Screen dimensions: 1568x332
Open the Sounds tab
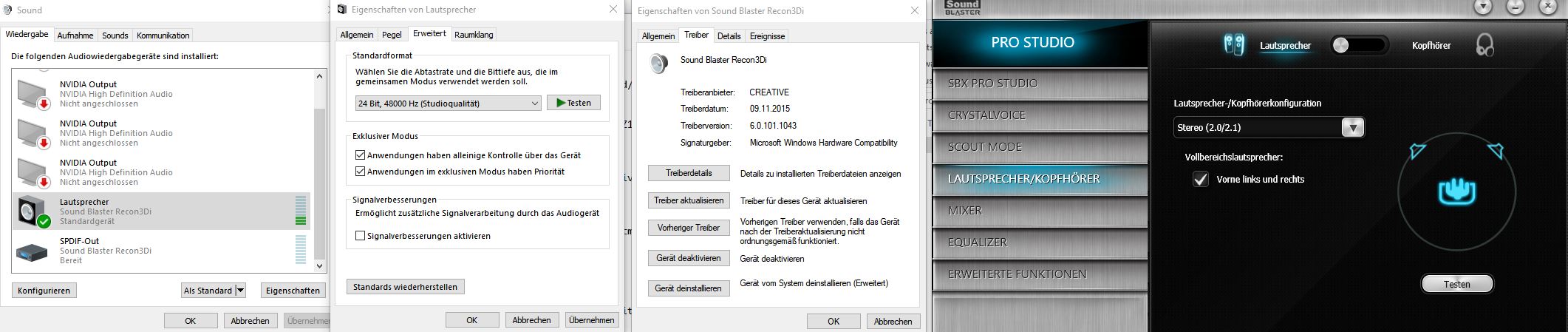115,35
